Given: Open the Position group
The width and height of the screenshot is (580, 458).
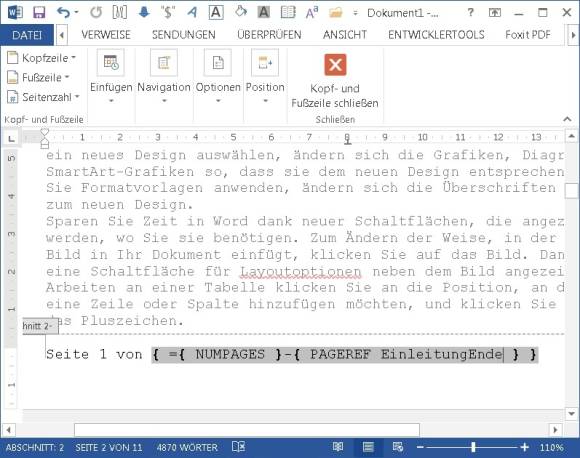Looking at the screenshot, I should 265,76.
